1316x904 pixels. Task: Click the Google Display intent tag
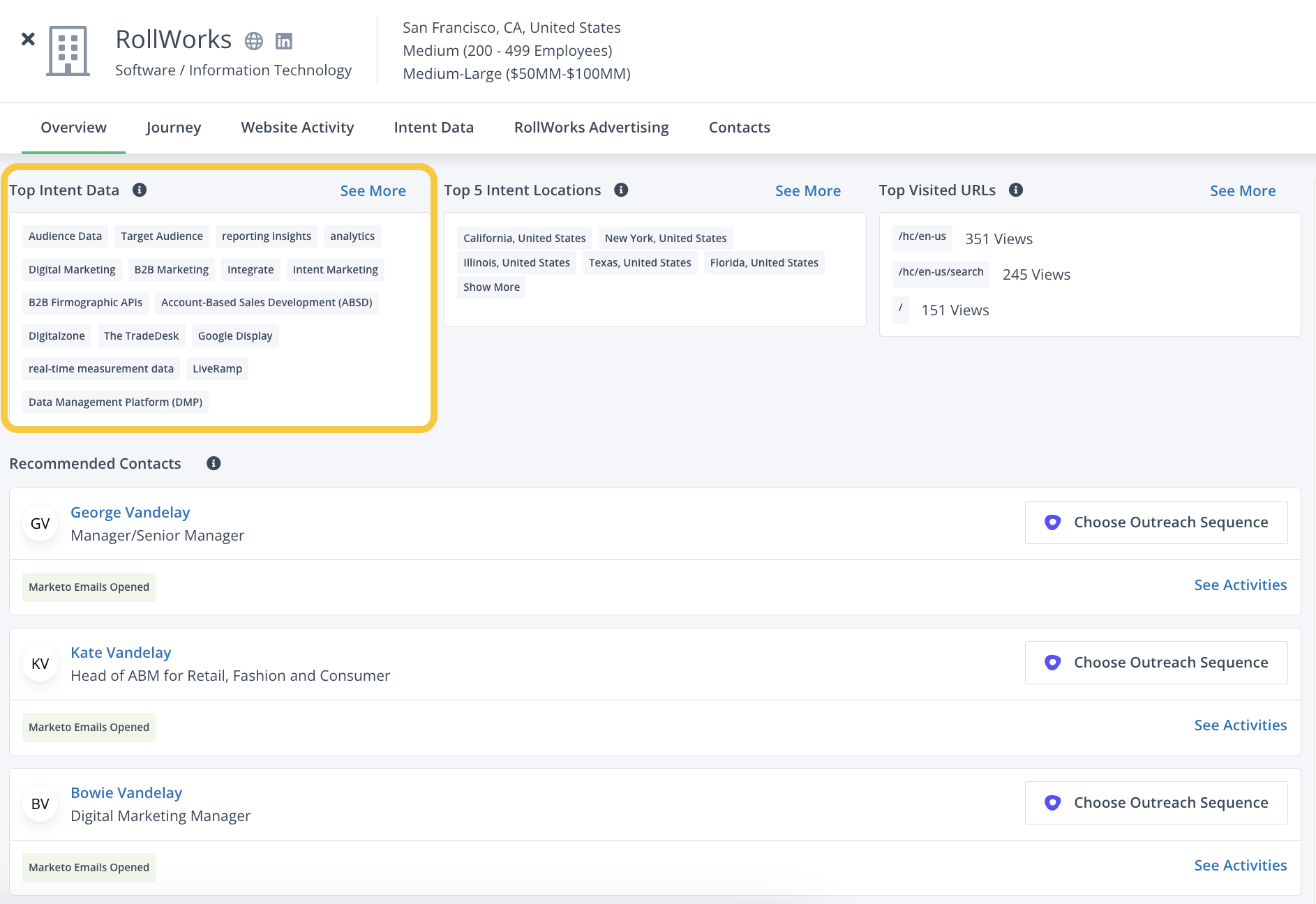(x=235, y=336)
